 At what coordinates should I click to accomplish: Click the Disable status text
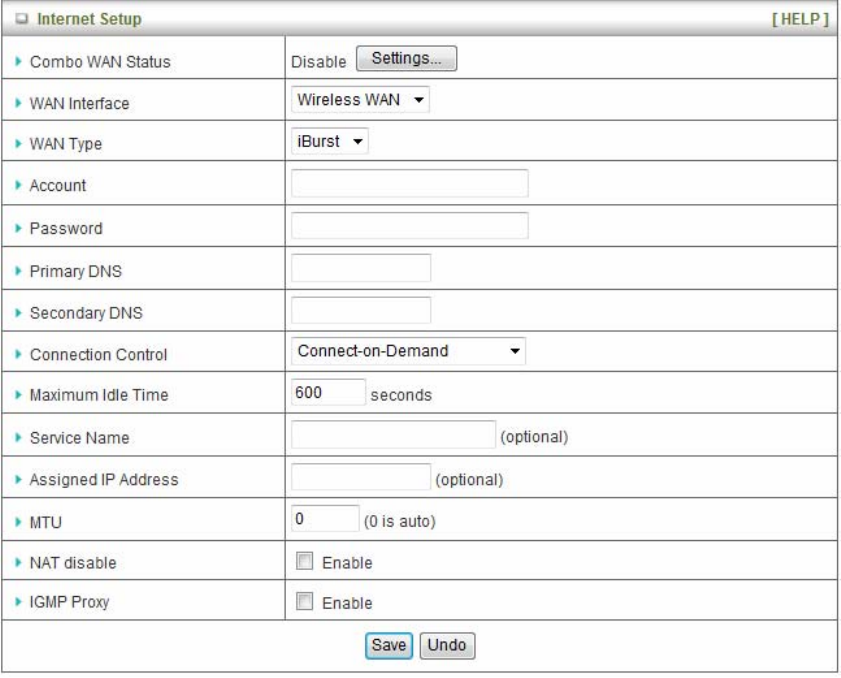click(x=319, y=62)
